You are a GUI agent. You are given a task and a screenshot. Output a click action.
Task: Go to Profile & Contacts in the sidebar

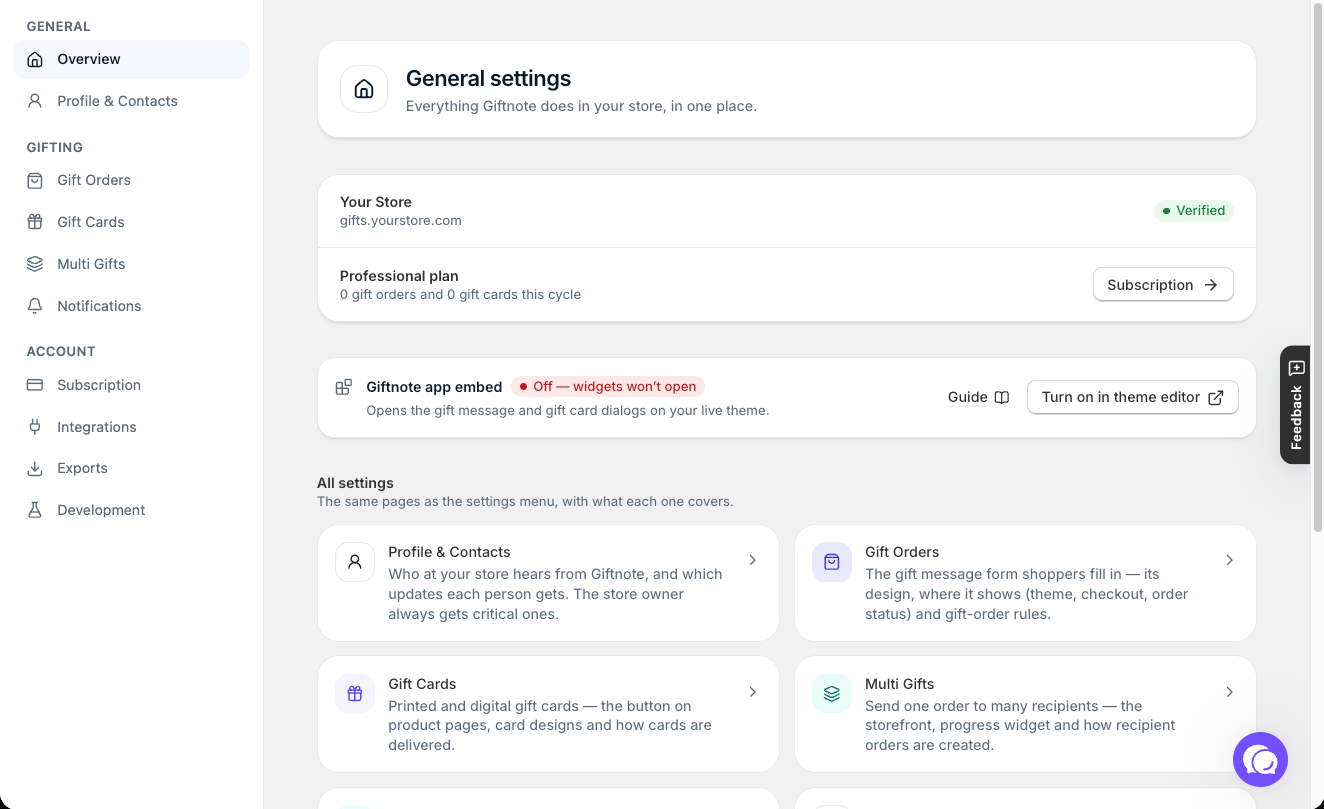pyautogui.click(x=131, y=101)
